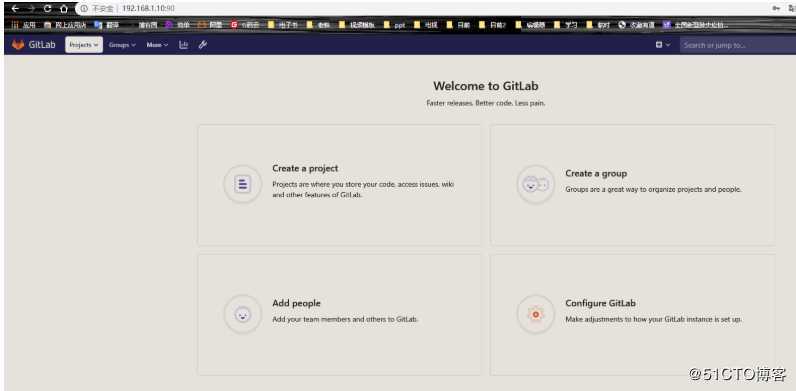The width and height of the screenshot is (796, 391).
Task: Open the globe icon bookmark
Action: [637, 24]
